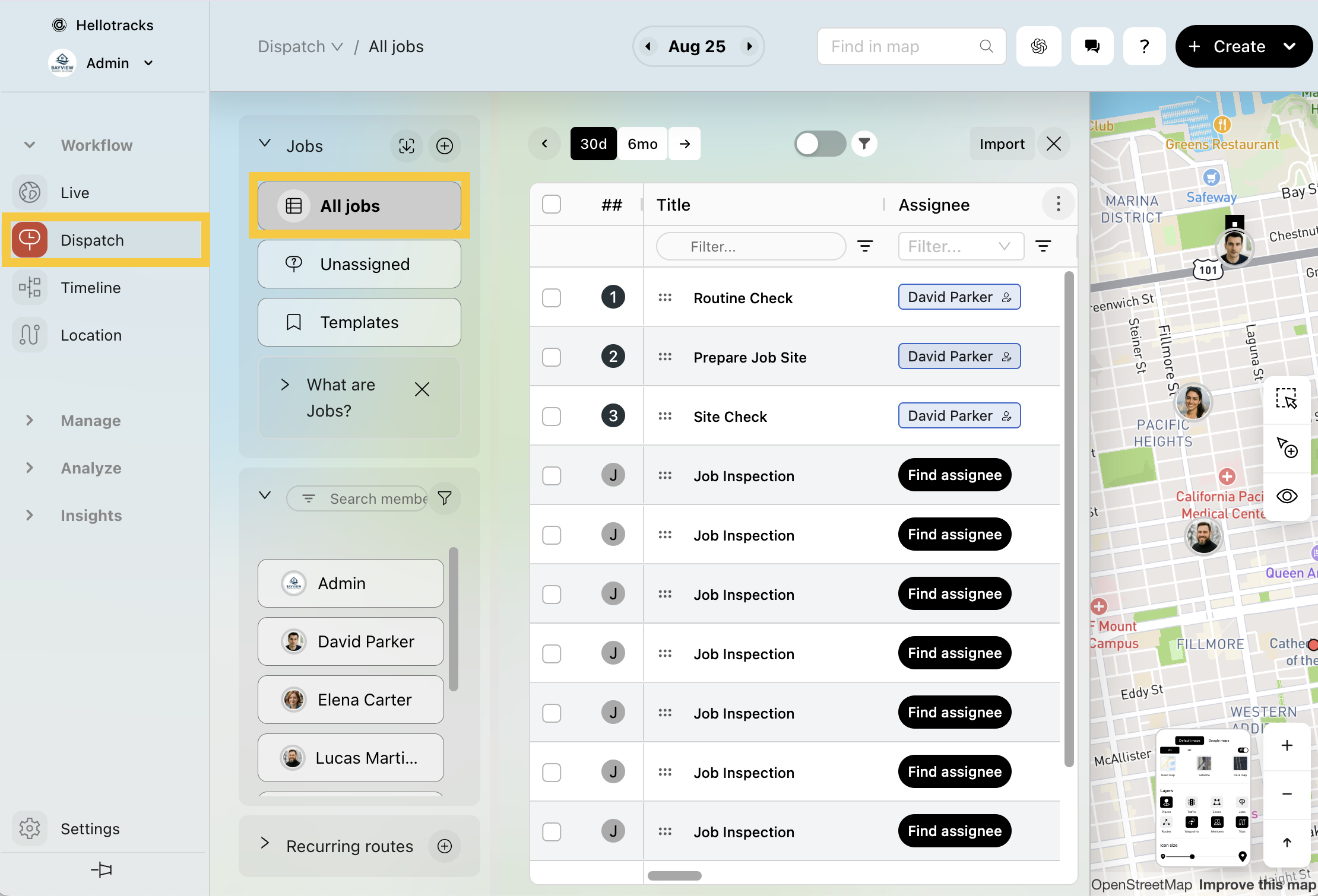This screenshot has height=896, width=1318.
Task: Open the Assignee filter dropdown
Action: 961,246
